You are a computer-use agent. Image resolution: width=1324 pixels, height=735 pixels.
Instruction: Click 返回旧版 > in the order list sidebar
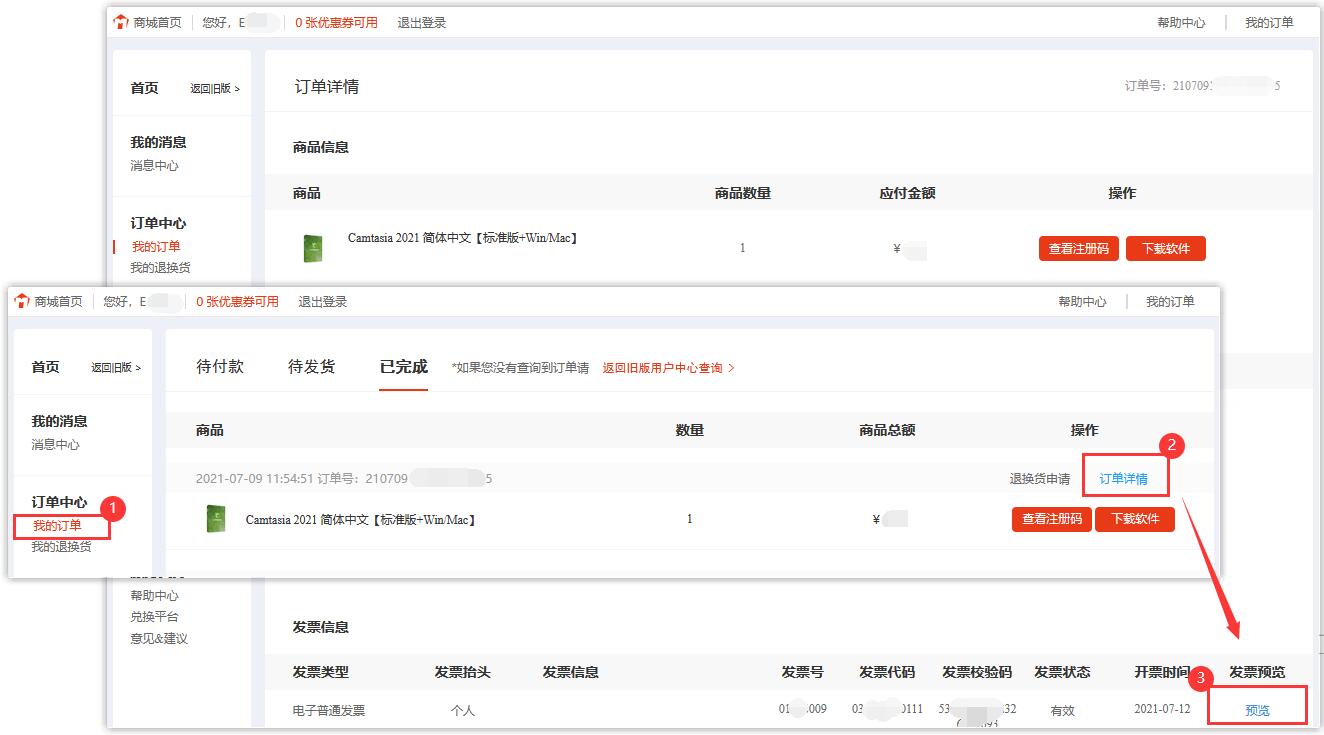(x=116, y=368)
